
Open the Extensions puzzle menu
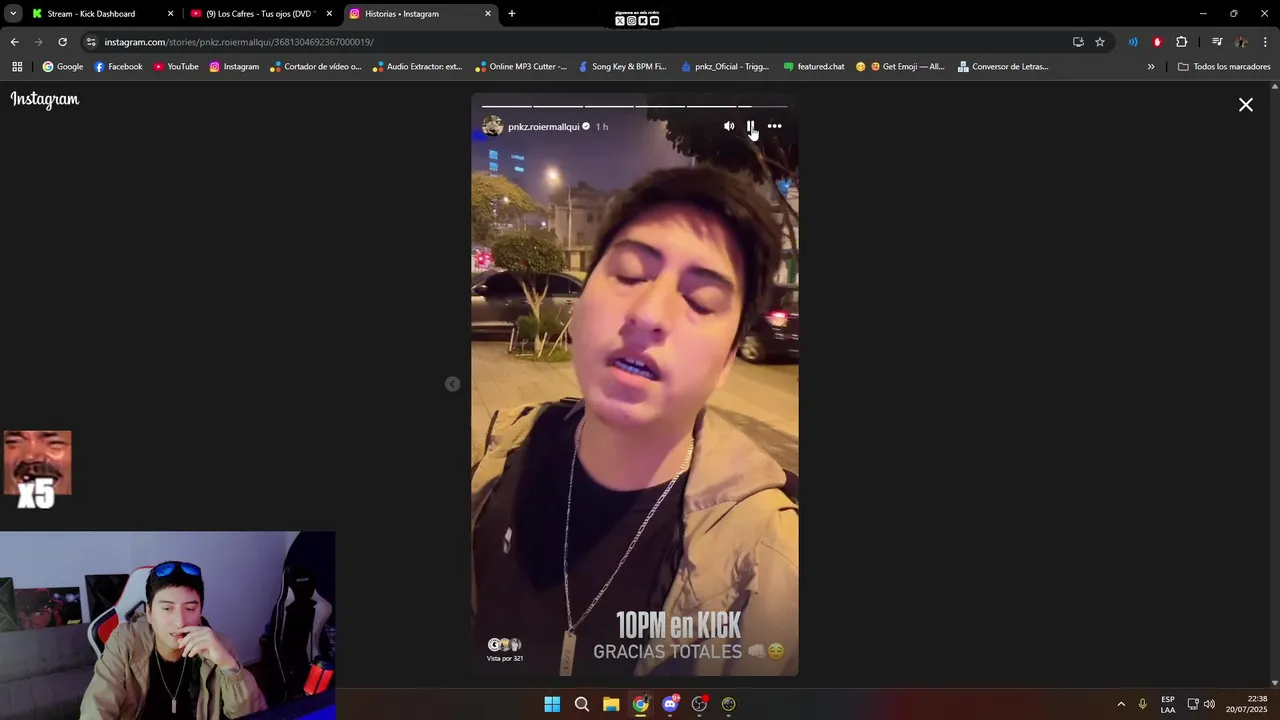pyautogui.click(x=1182, y=42)
